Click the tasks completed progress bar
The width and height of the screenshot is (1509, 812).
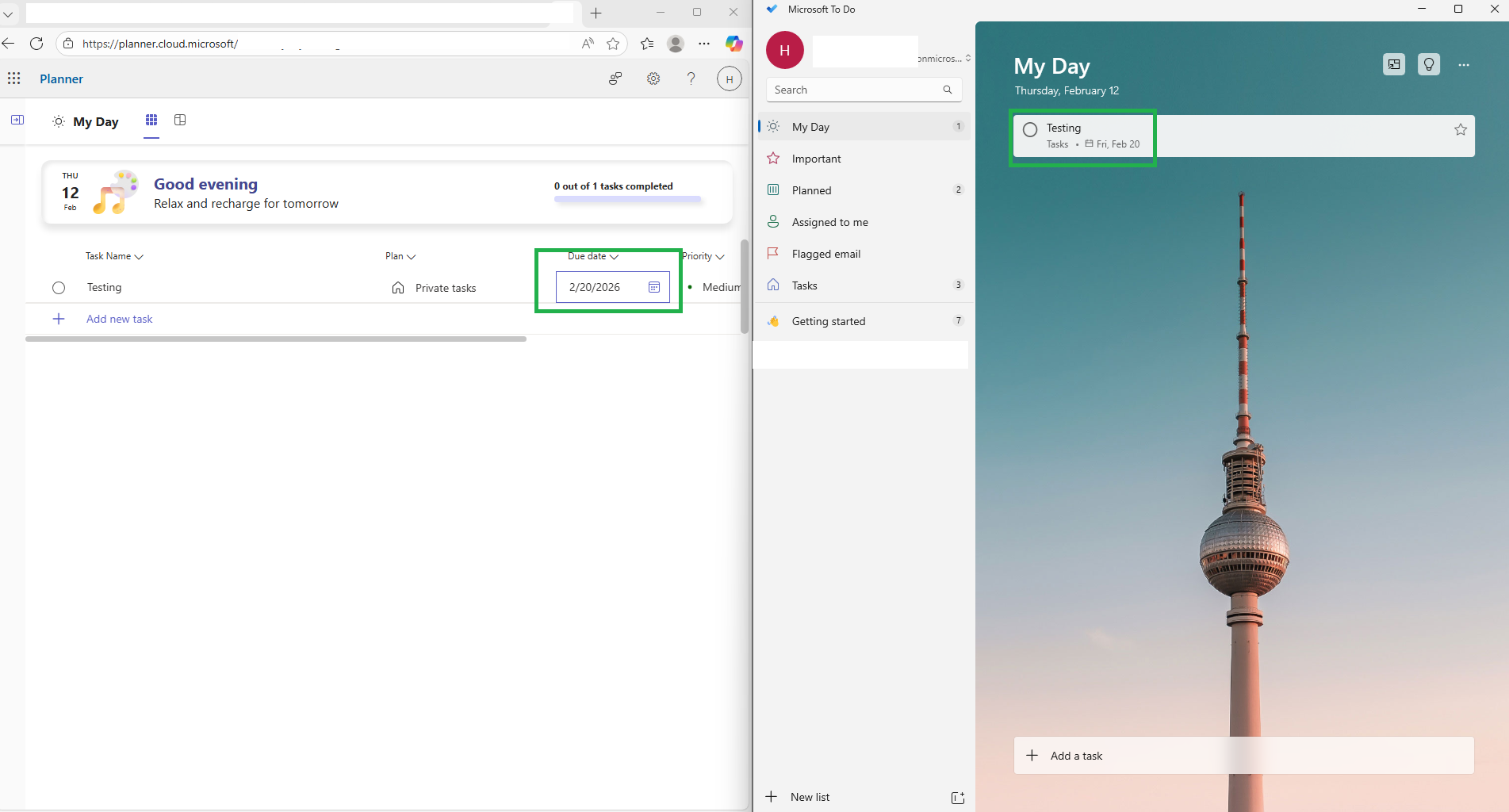[627, 199]
